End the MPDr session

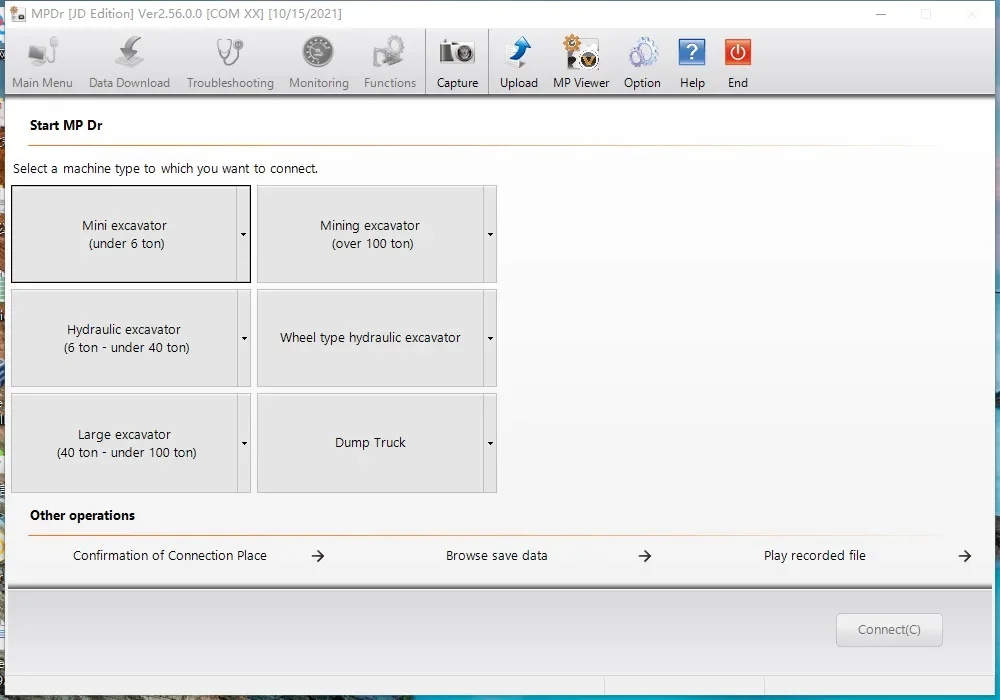pos(737,60)
